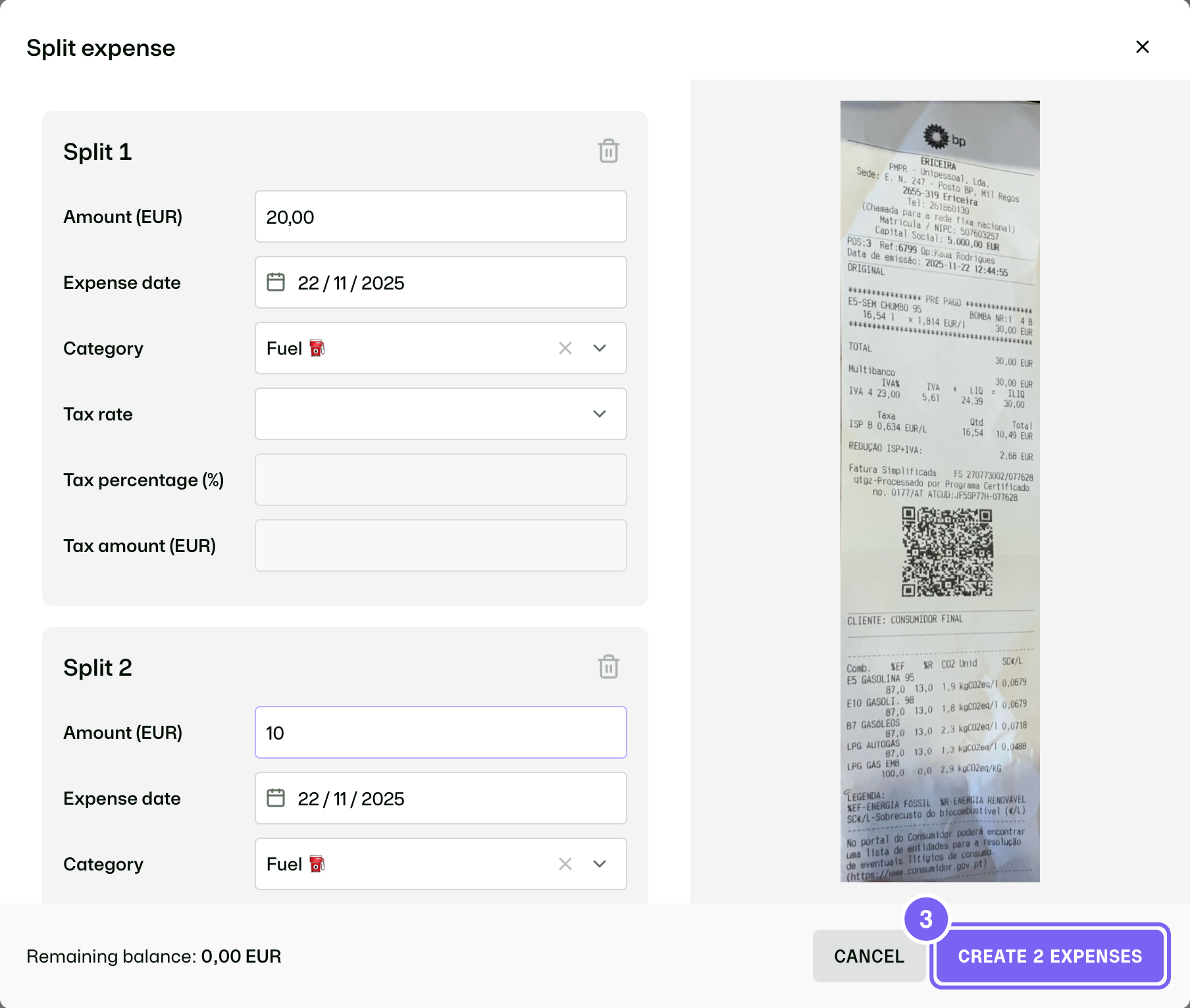The height and width of the screenshot is (1008, 1190).
Task: Click the Split 1 Amount field showing 20,00
Action: coord(441,216)
